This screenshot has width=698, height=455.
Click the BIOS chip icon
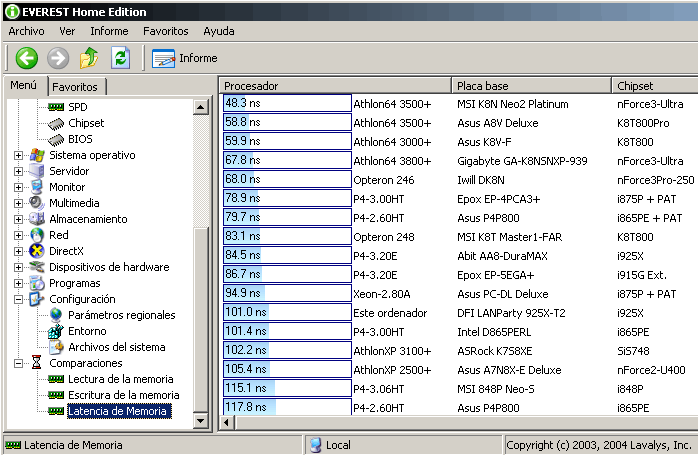[x=56, y=139]
